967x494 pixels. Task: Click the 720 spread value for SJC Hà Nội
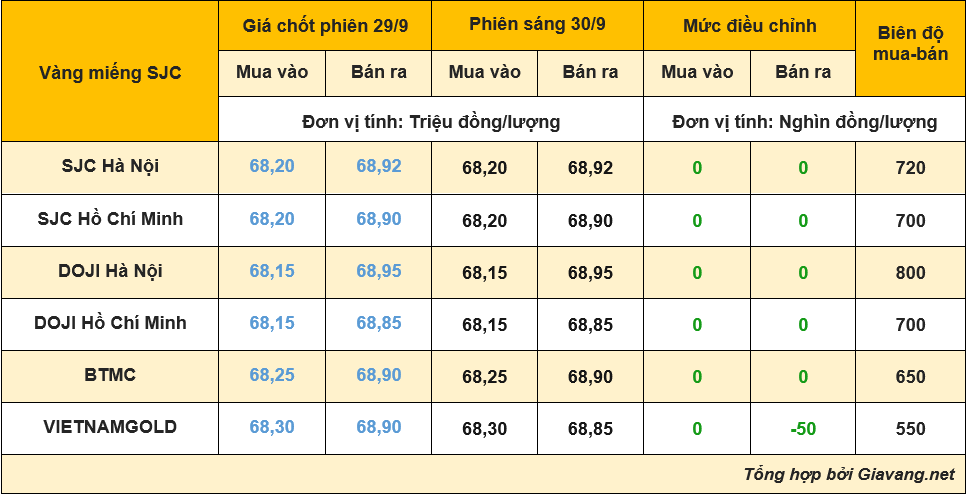(x=910, y=168)
